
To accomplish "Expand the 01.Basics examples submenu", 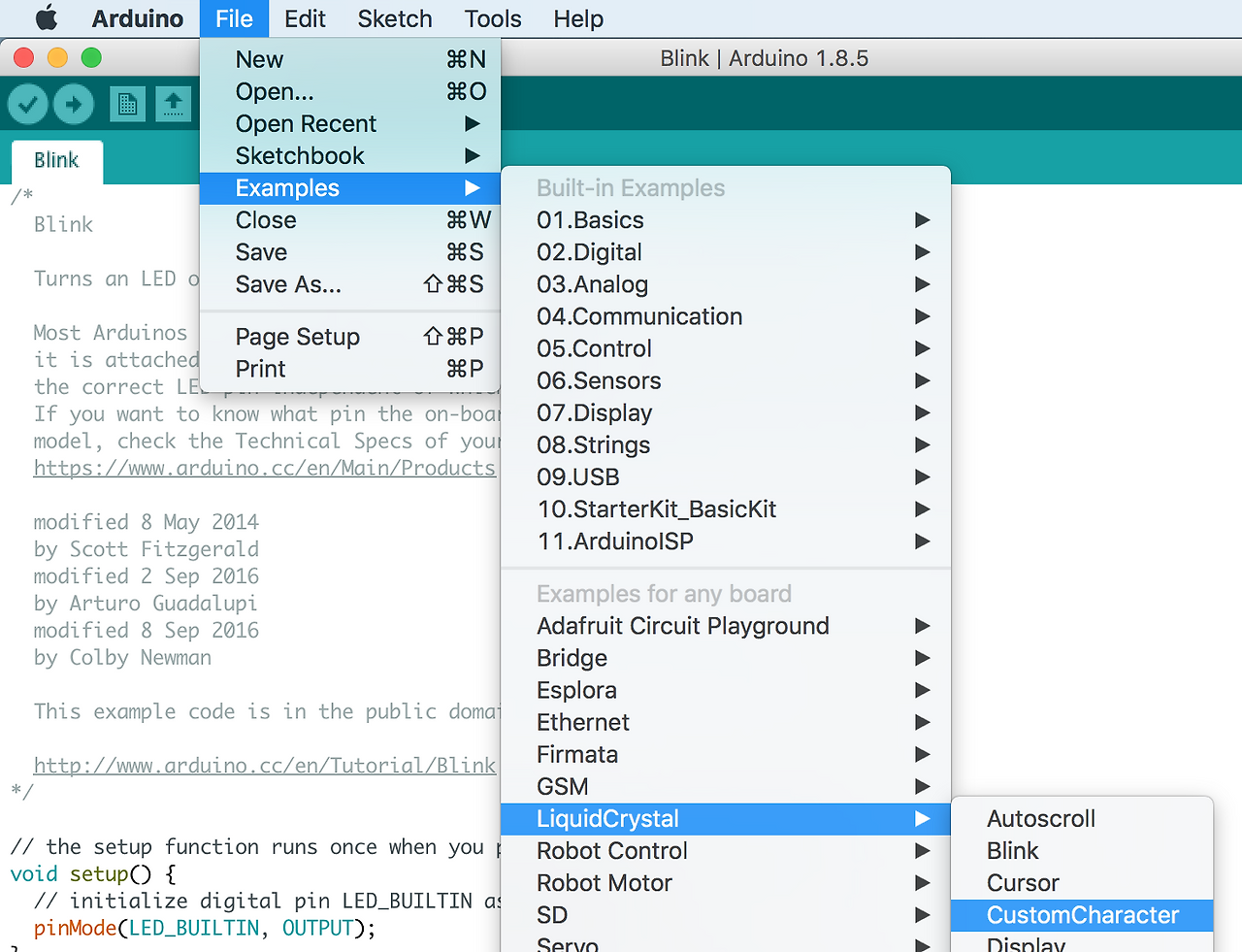I will coord(726,220).
